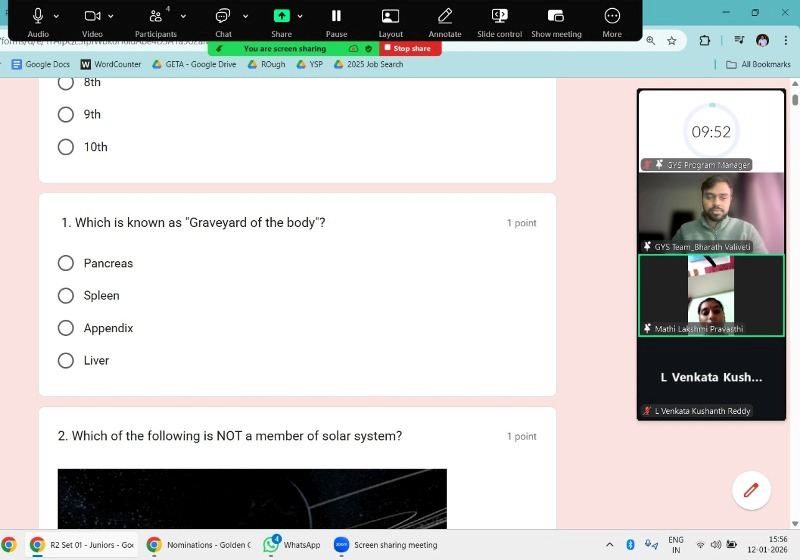The width and height of the screenshot is (800, 560).
Task: Click the pencil edit floating button
Action: coord(750,490)
